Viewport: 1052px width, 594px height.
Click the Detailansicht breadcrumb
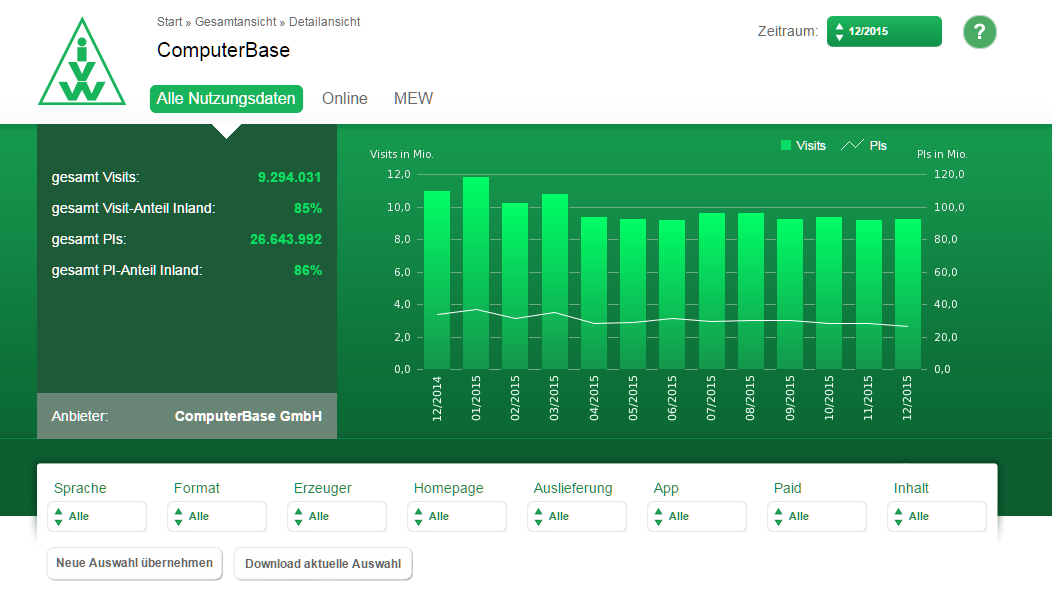[x=325, y=22]
